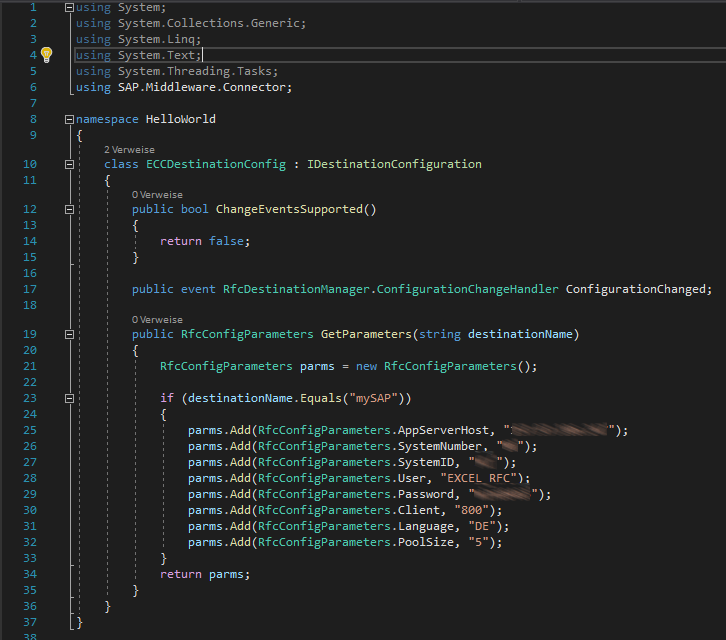The height and width of the screenshot is (640, 726).
Task: Collapse the ChangeEventsSupported method
Action: [x=69, y=209]
